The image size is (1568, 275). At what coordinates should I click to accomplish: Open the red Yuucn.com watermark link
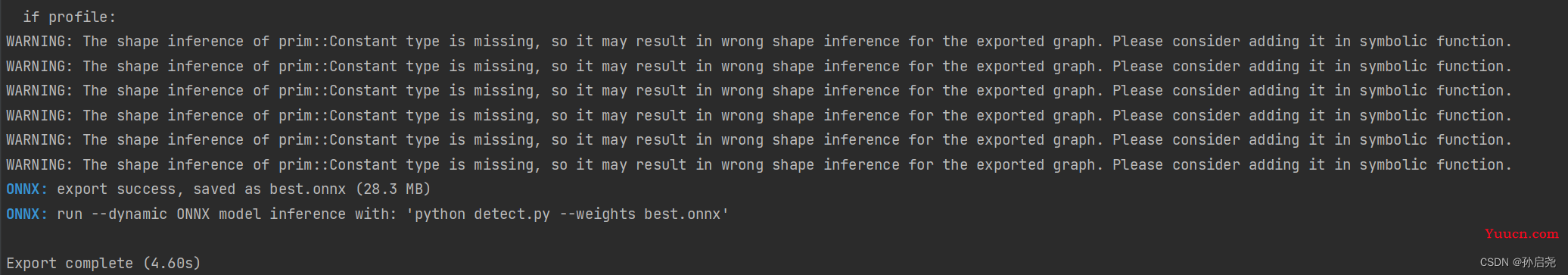tap(1521, 233)
